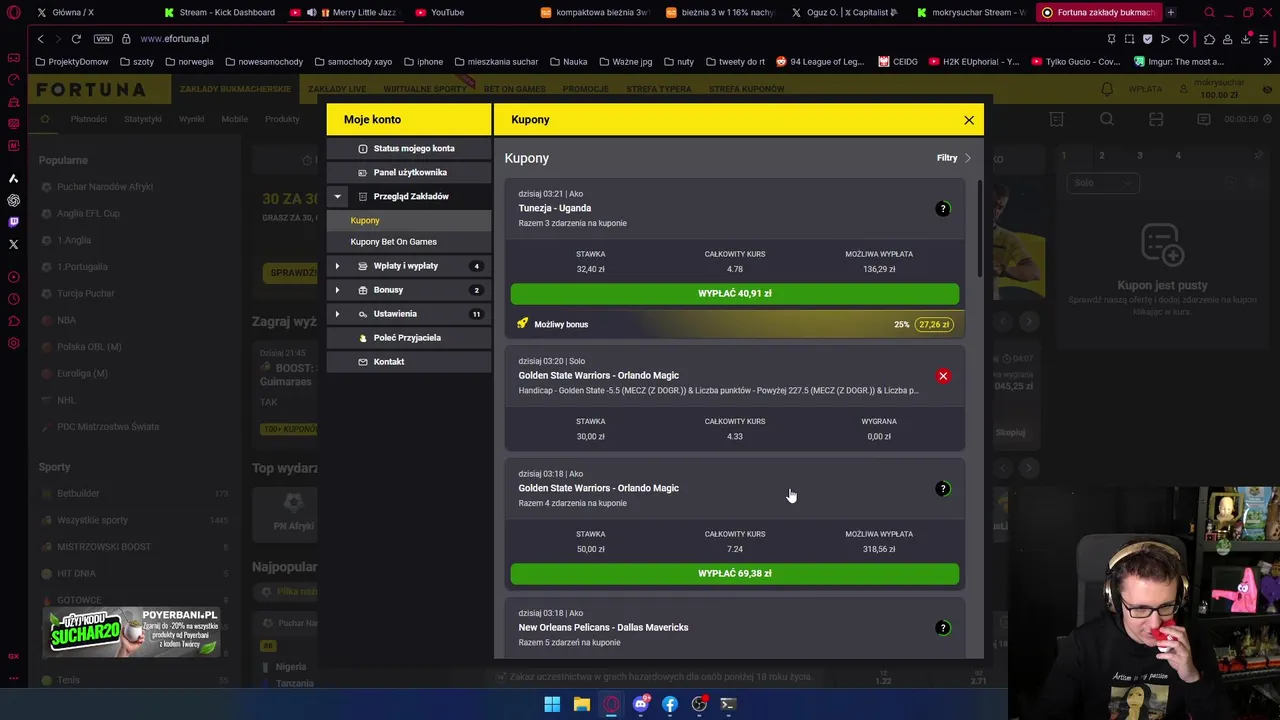Open norwegia bookmark folder

[190, 61]
